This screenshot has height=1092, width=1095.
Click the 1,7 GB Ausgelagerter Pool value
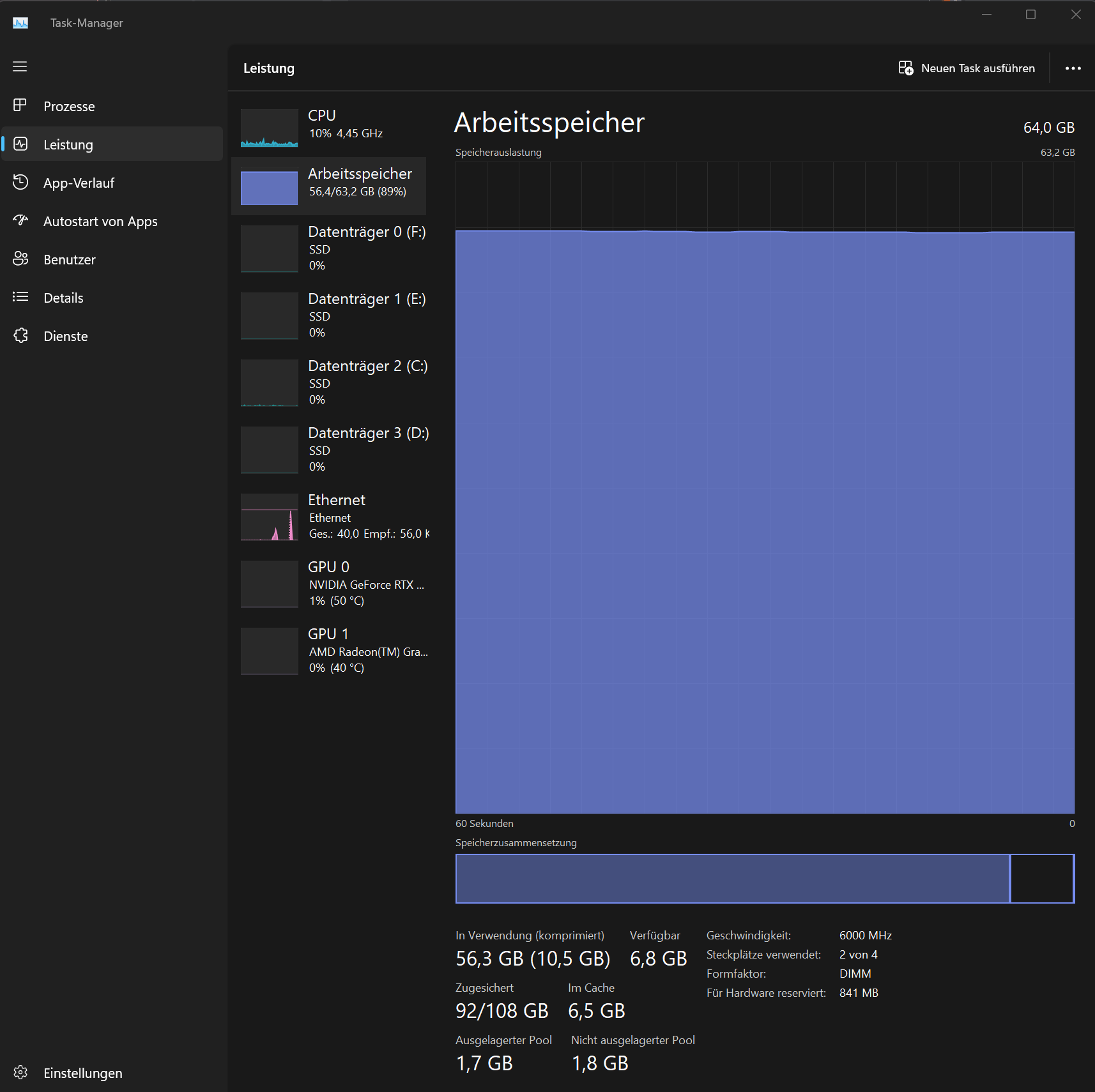[484, 1063]
